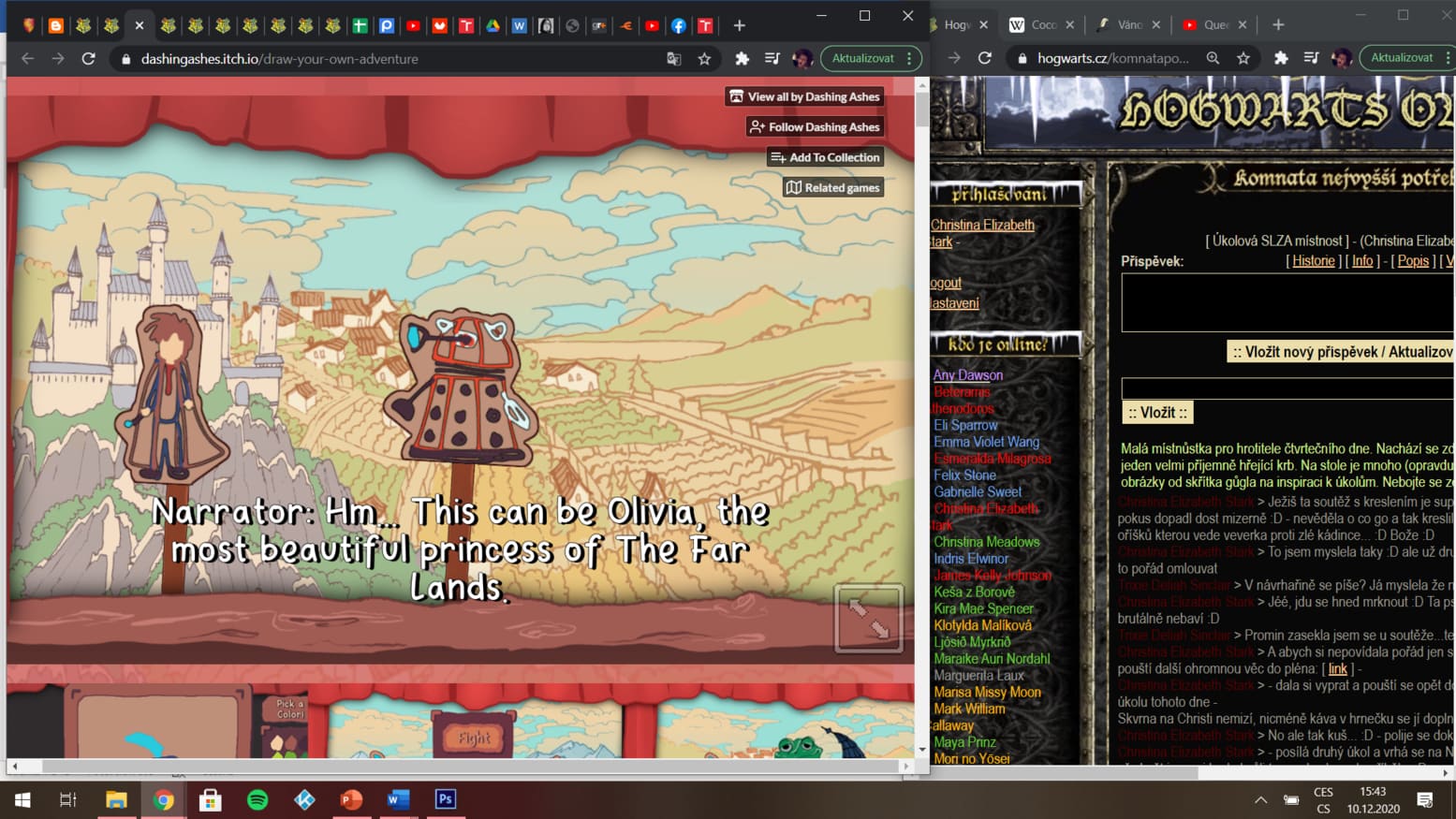The image size is (1456, 819).
Task: Switch to the Google Drive tab
Action: coord(493,25)
